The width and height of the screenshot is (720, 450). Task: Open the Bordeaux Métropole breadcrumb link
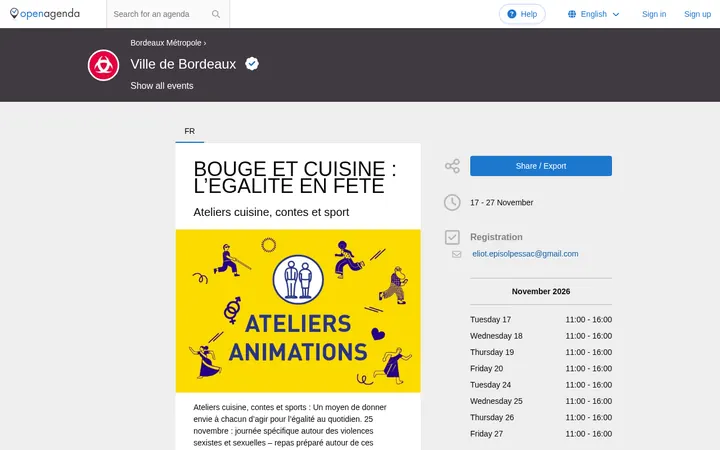(x=166, y=43)
